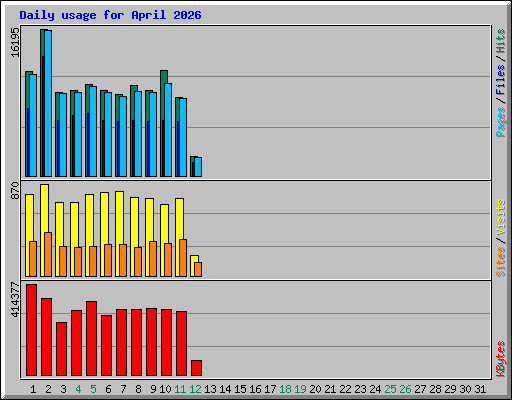The height and width of the screenshot is (400, 512).
Task: Click the yellow visits bar for day 2
Action: click(43, 208)
